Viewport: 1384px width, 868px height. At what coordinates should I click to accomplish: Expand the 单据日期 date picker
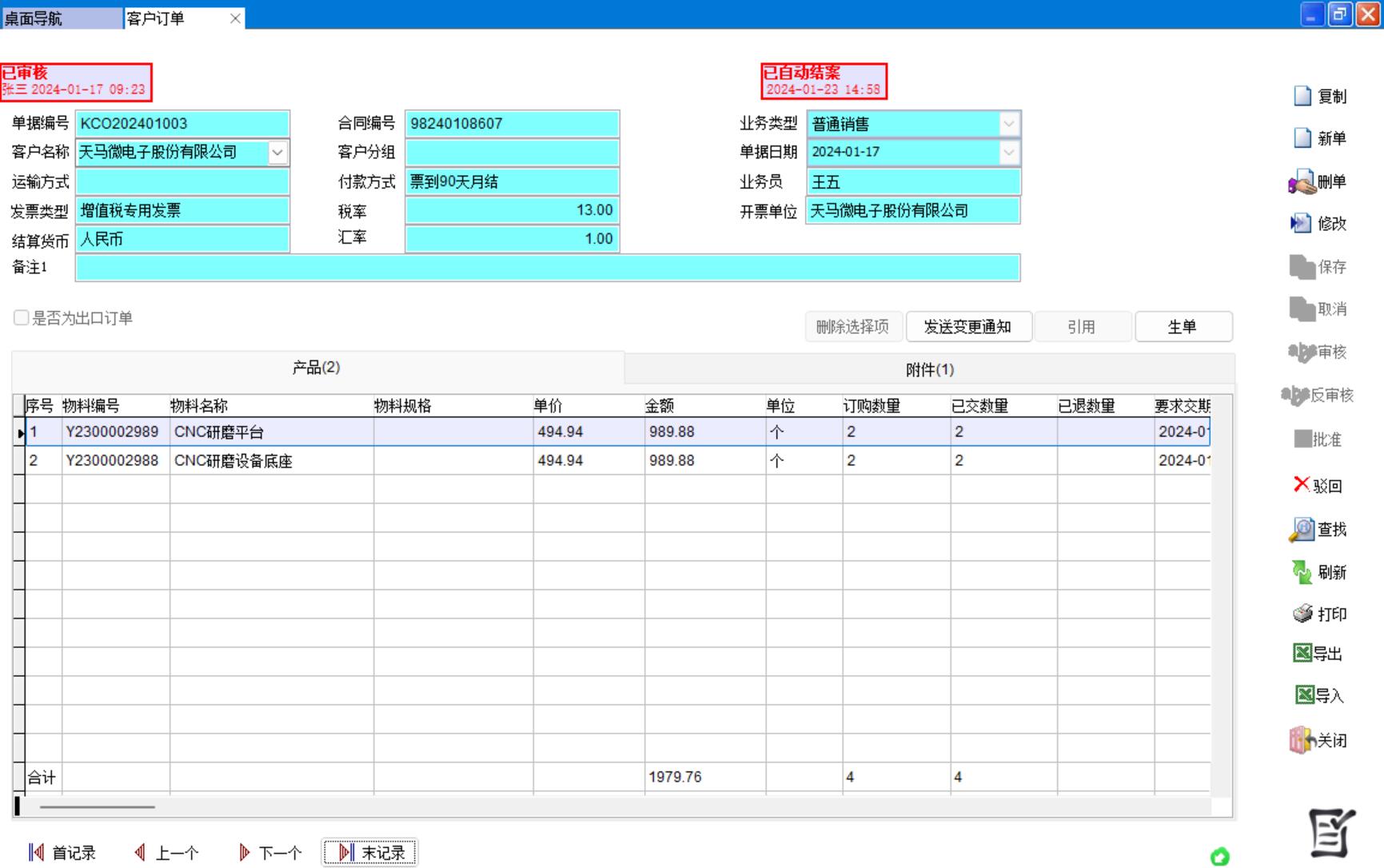(x=1009, y=152)
